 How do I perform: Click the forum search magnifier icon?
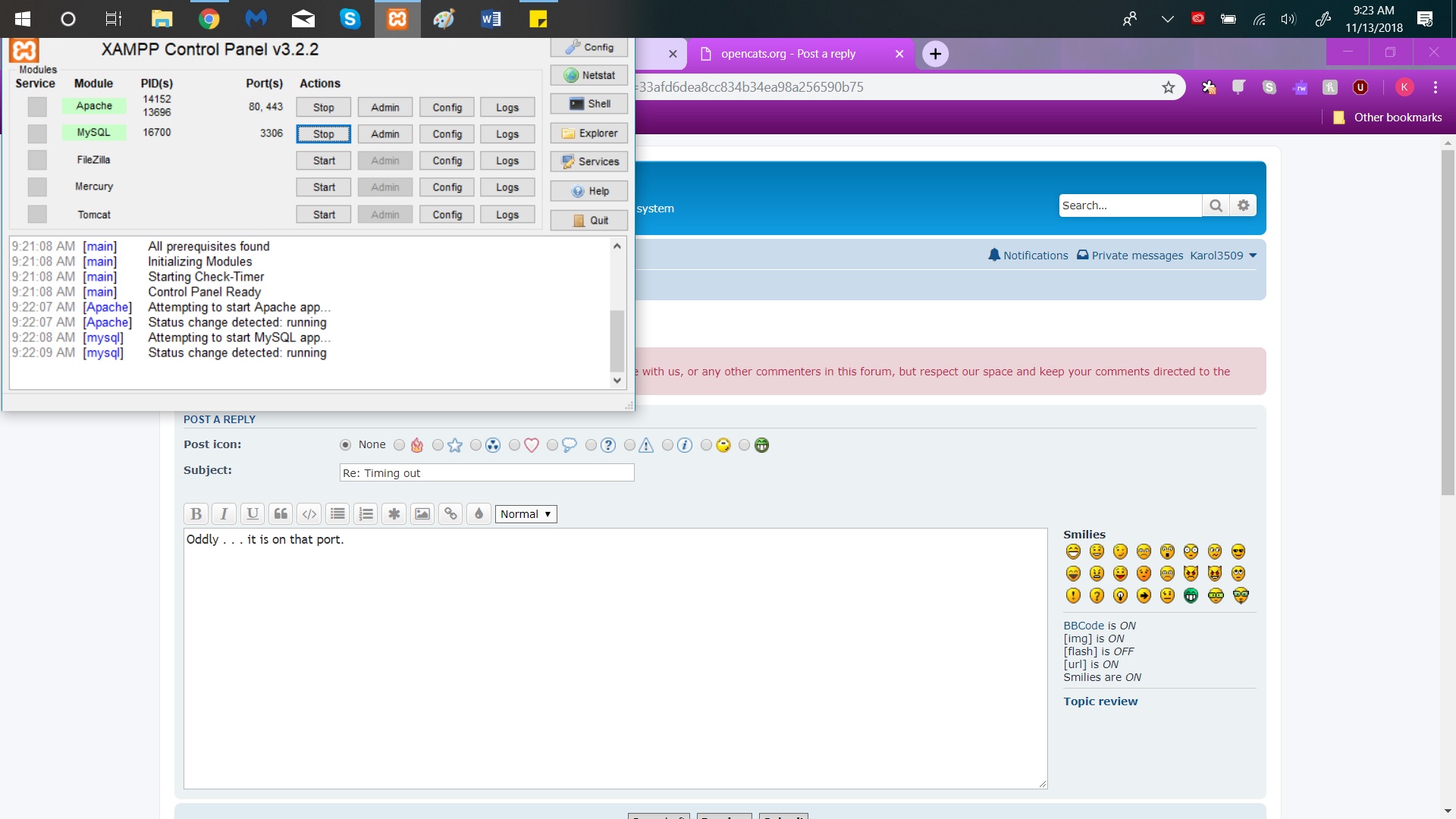1216,206
